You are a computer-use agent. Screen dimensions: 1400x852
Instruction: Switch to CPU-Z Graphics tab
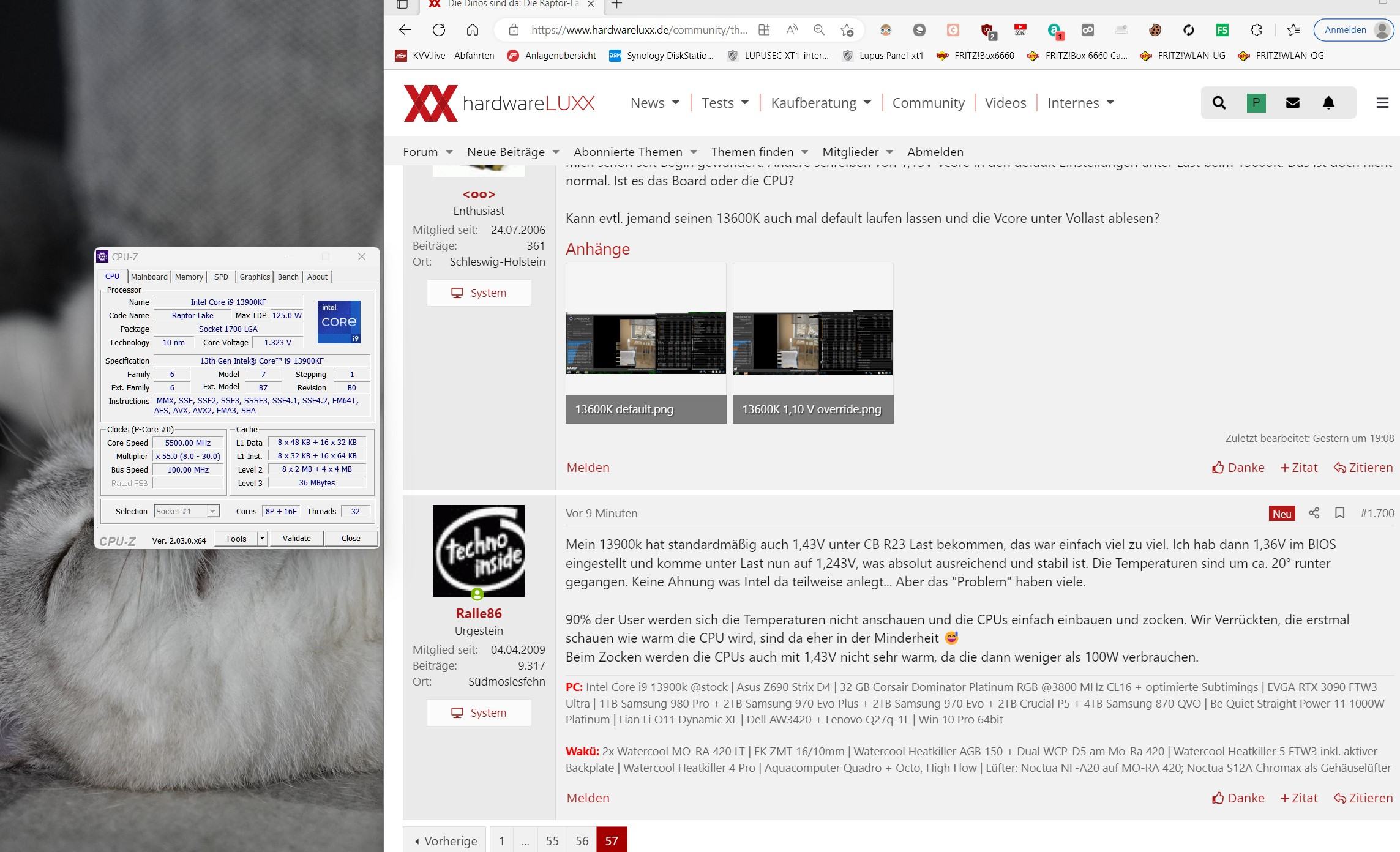coord(255,277)
